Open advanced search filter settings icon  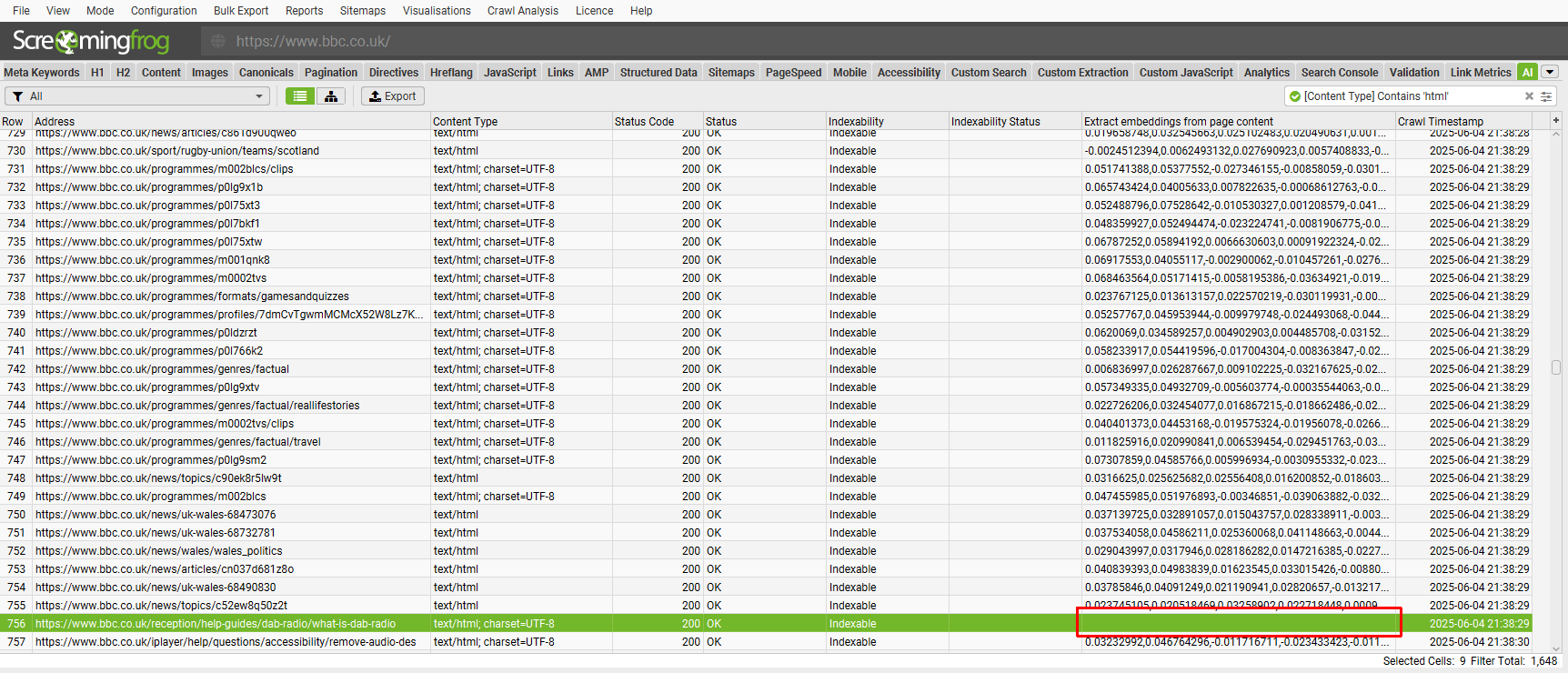point(1546,95)
